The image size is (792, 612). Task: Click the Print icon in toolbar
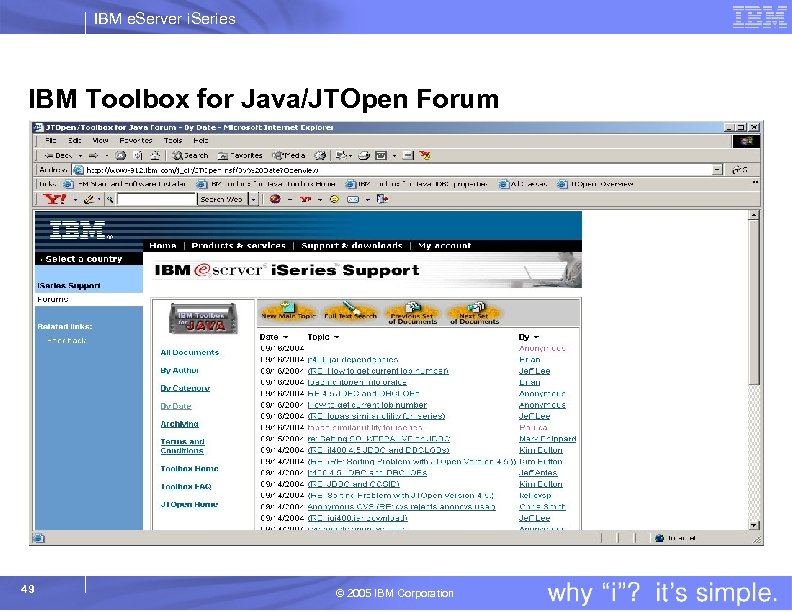364,156
